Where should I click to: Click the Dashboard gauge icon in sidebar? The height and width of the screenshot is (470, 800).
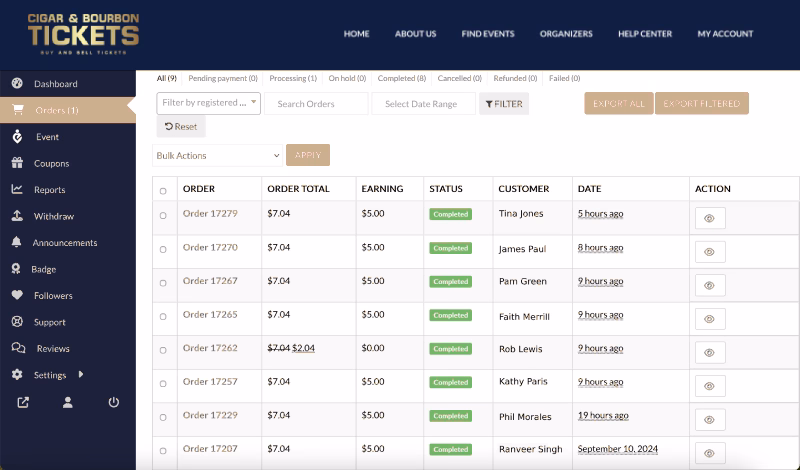coord(17,84)
